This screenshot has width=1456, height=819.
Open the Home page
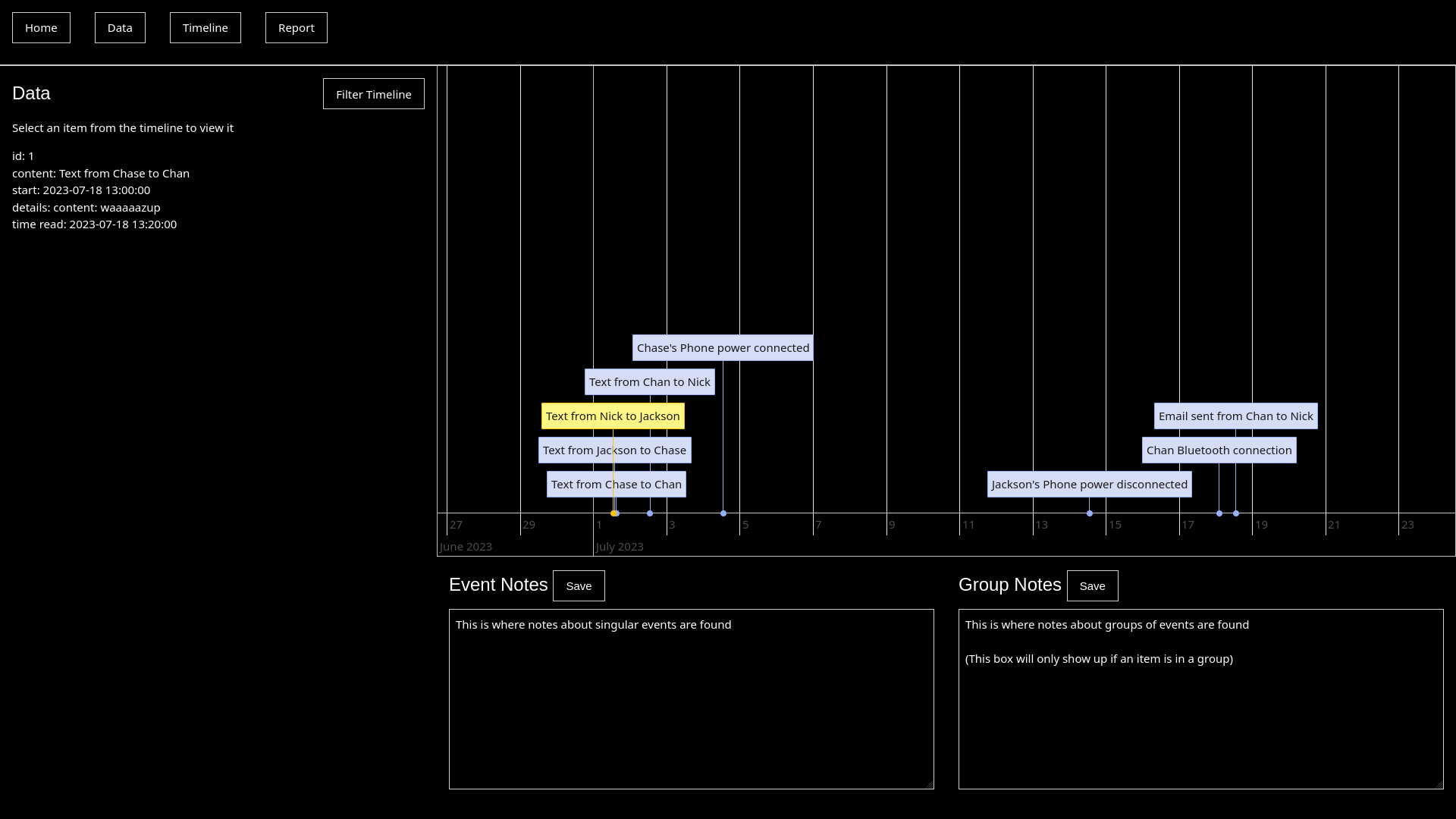click(x=41, y=28)
